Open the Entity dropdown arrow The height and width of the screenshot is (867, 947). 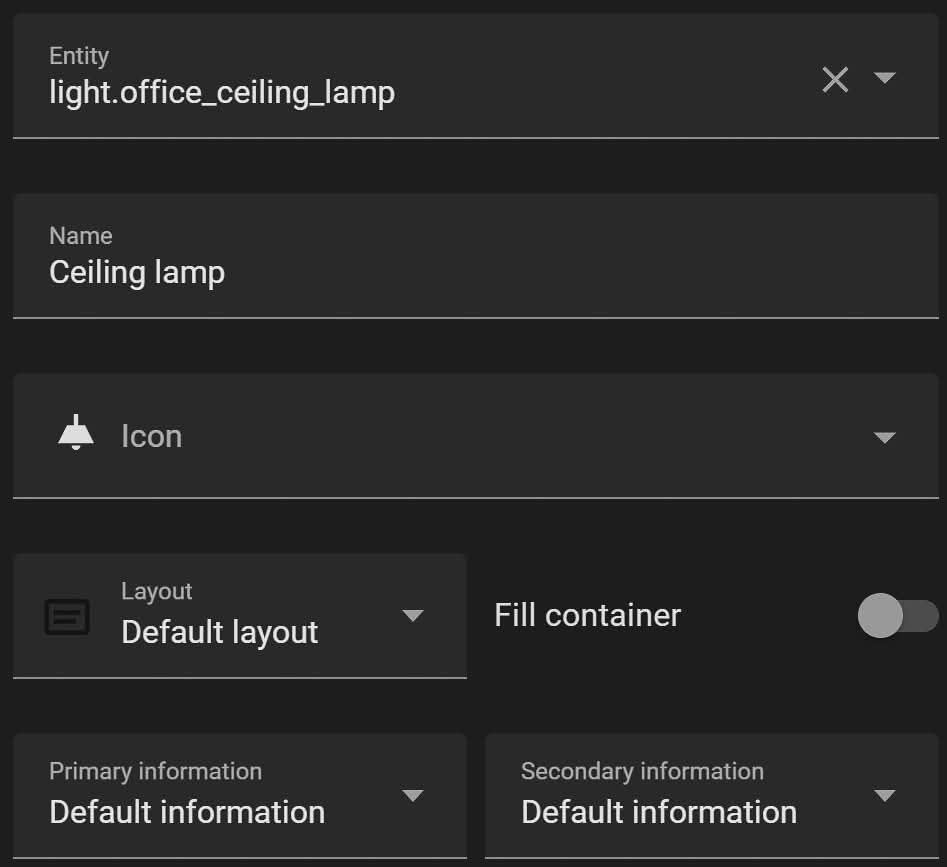(884, 77)
